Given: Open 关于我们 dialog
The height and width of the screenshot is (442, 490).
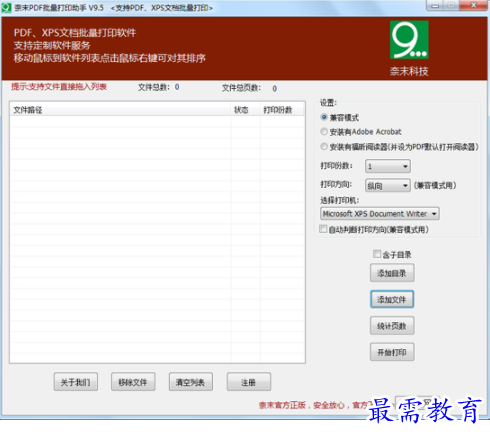Looking at the screenshot, I should tap(76, 382).
